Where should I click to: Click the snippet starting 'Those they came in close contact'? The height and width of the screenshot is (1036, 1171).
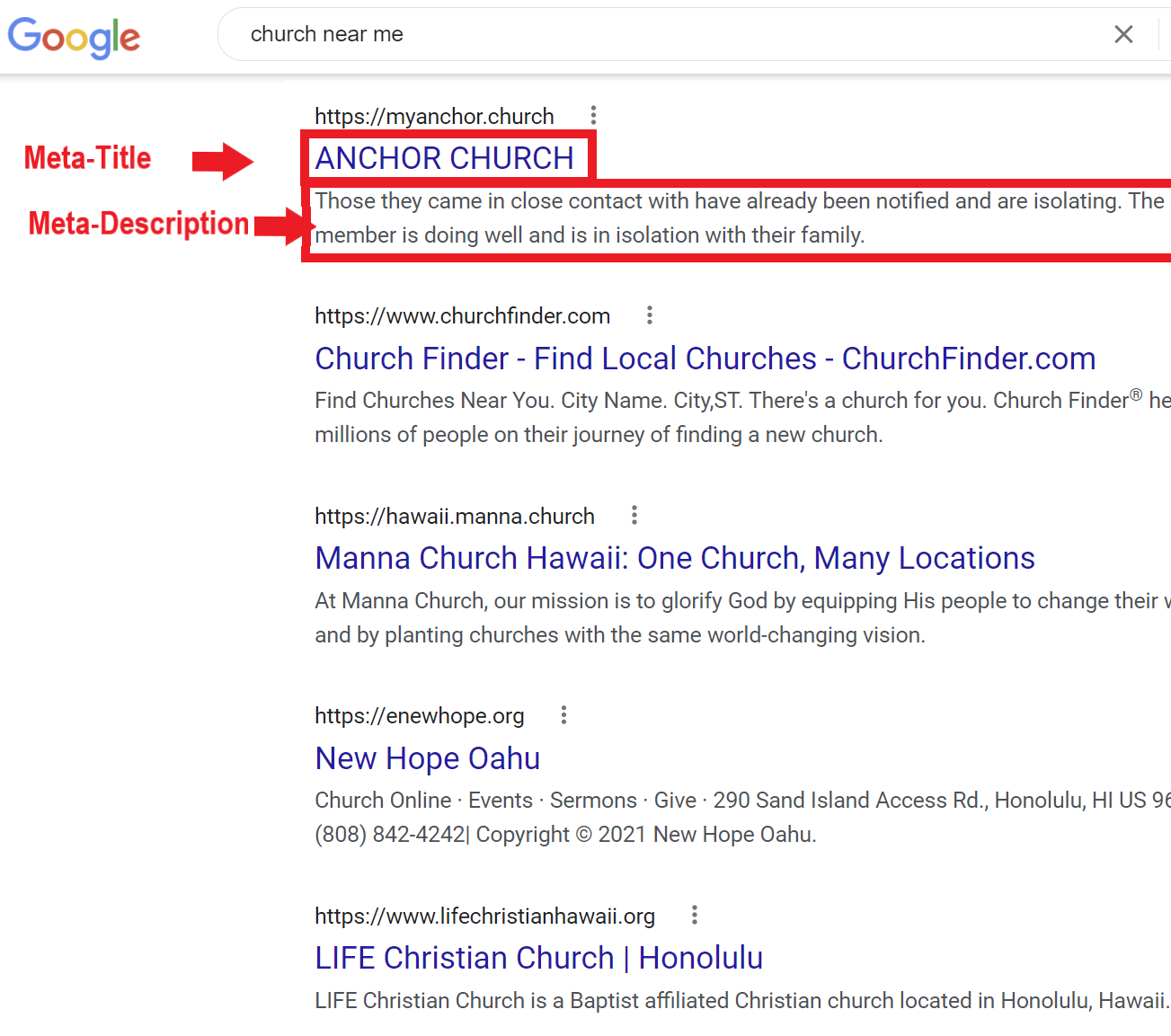[x=741, y=217]
